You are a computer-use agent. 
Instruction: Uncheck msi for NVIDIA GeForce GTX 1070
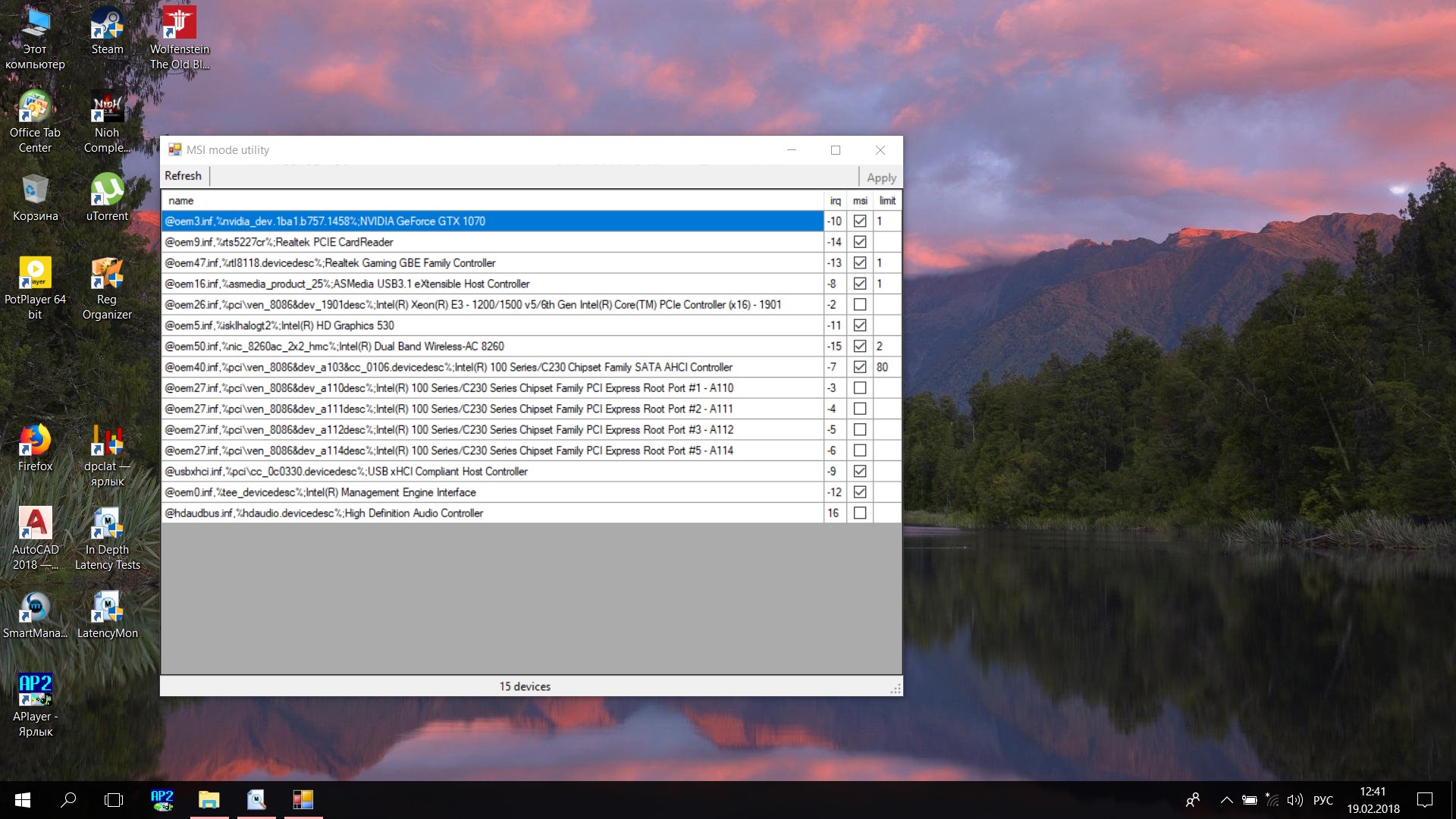[860, 221]
